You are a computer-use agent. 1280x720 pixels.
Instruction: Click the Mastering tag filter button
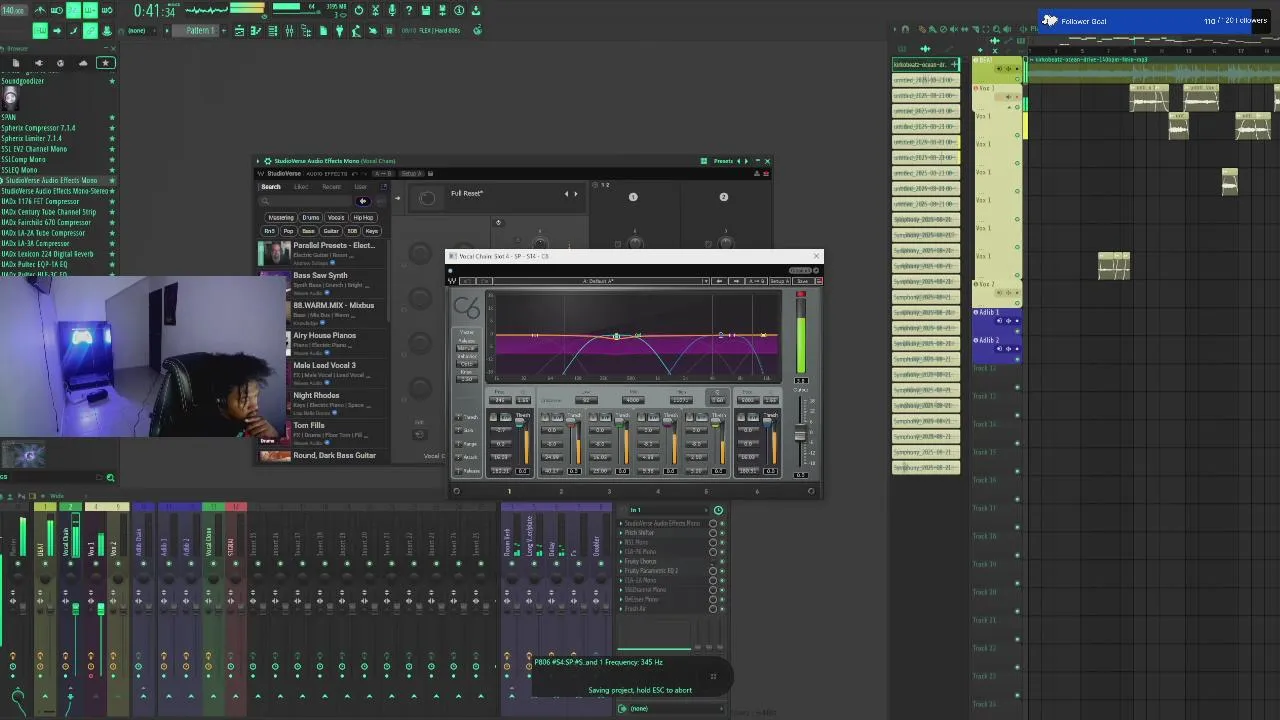(x=281, y=217)
